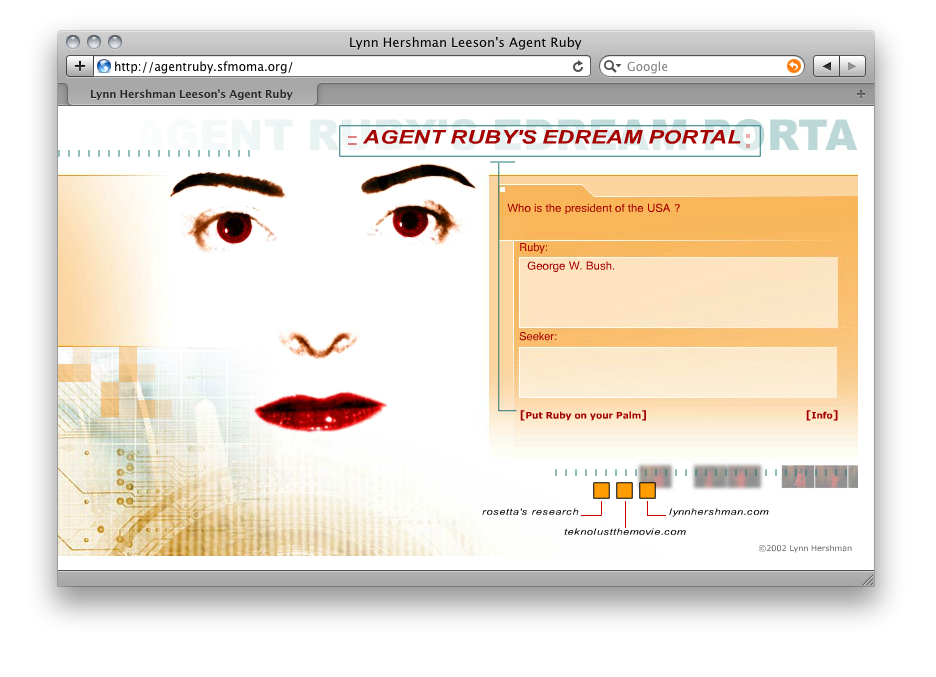Focus the agentruby.sfmoma.org address bar
Image resolution: width=936 pixels, height=677 pixels.
tap(340, 66)
